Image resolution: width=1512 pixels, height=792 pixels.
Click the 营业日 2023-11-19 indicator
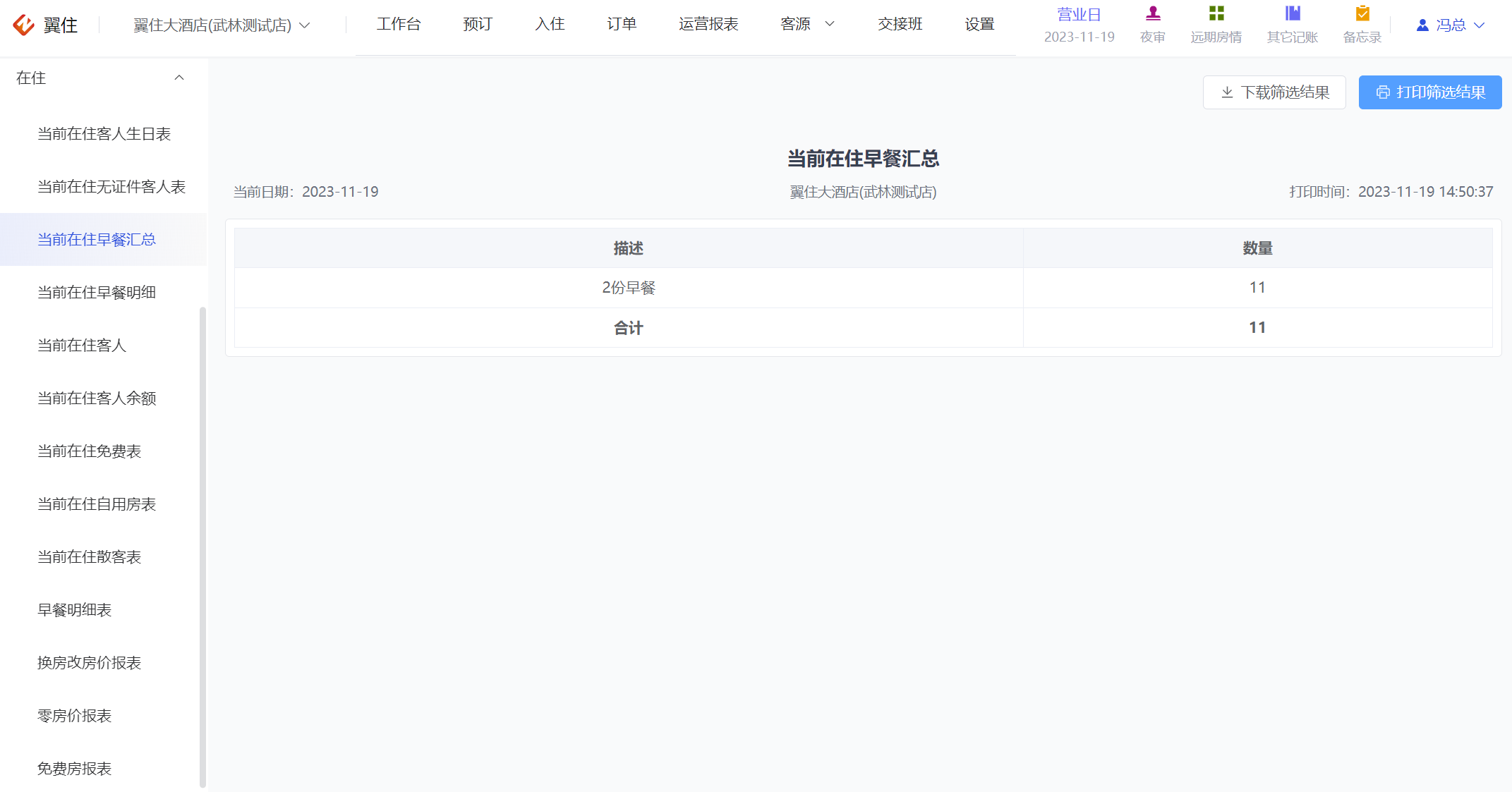point(1079,25)
